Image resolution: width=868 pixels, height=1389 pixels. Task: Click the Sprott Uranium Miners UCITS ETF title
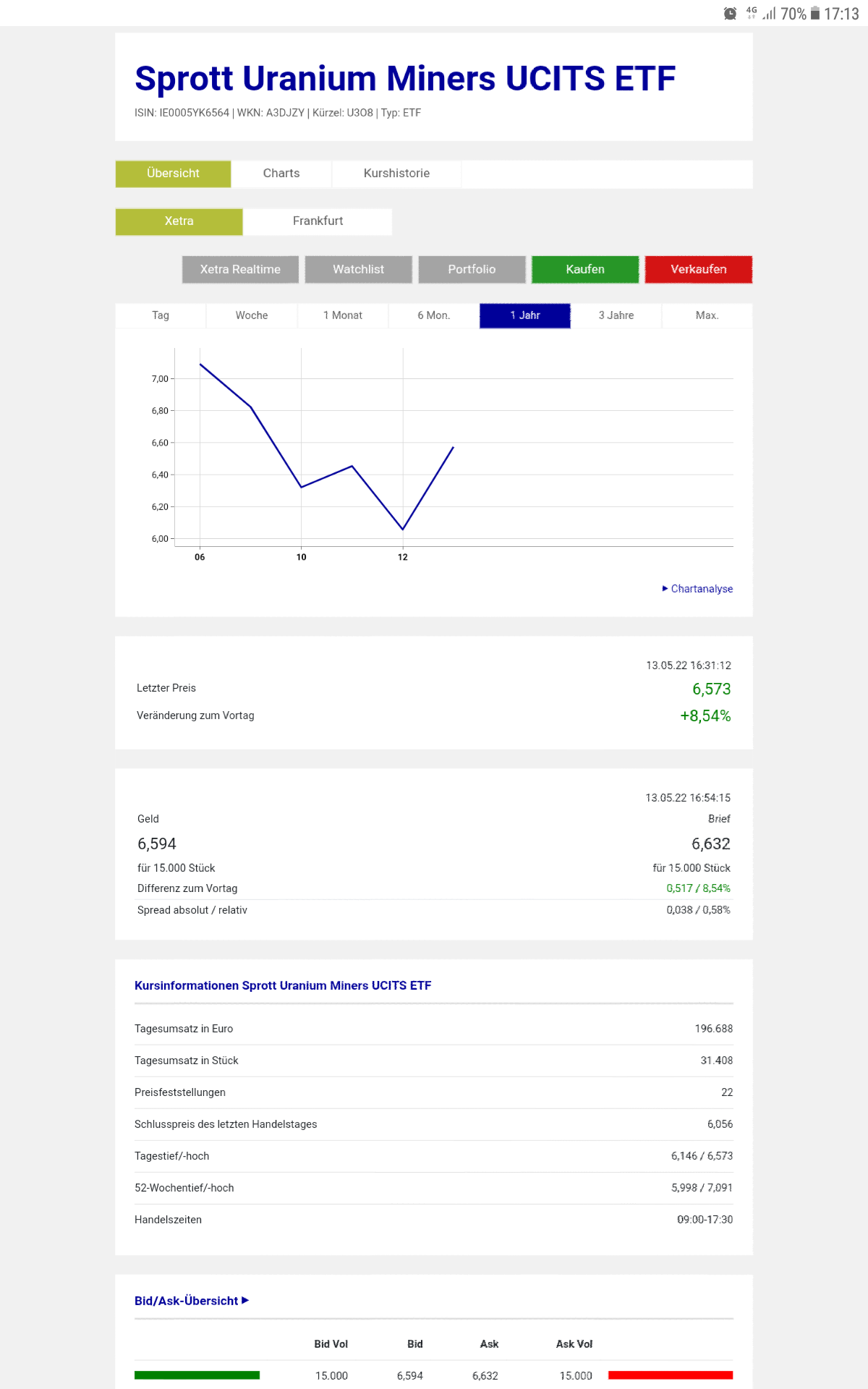click(x=405, y=78)
